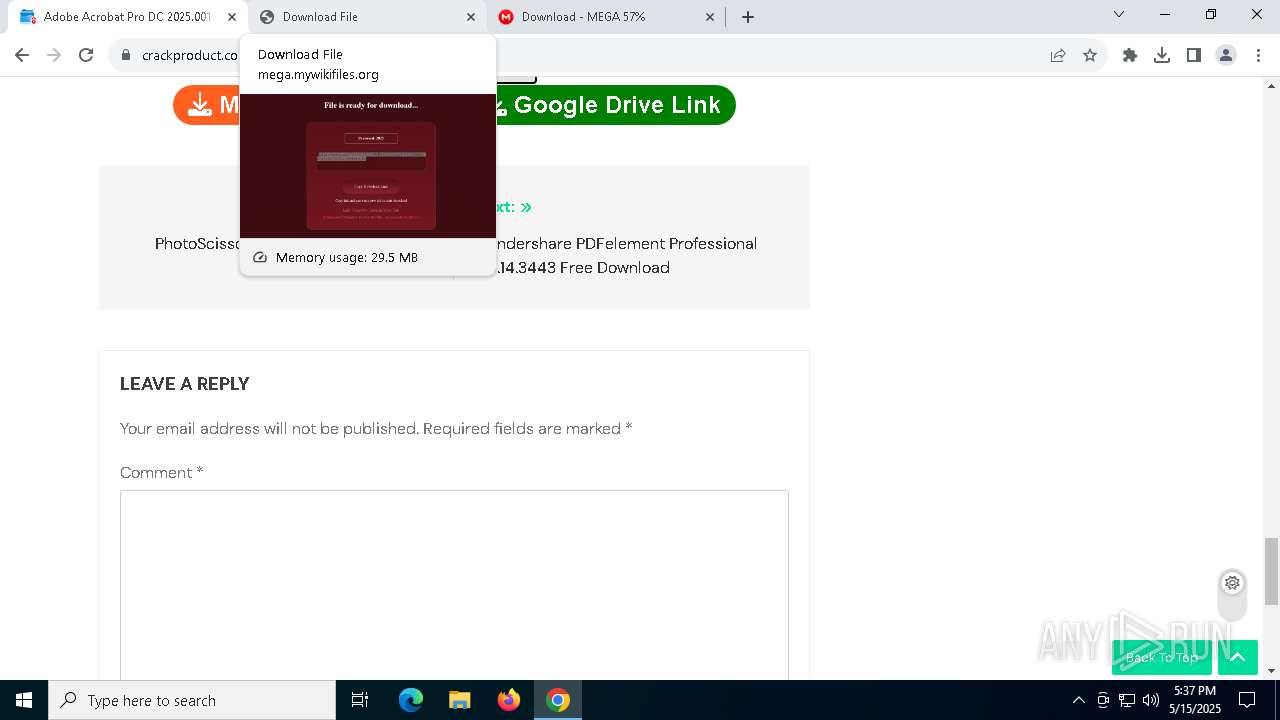
Task: Click the green up-arrow button
Action: tap(1237, 657)
